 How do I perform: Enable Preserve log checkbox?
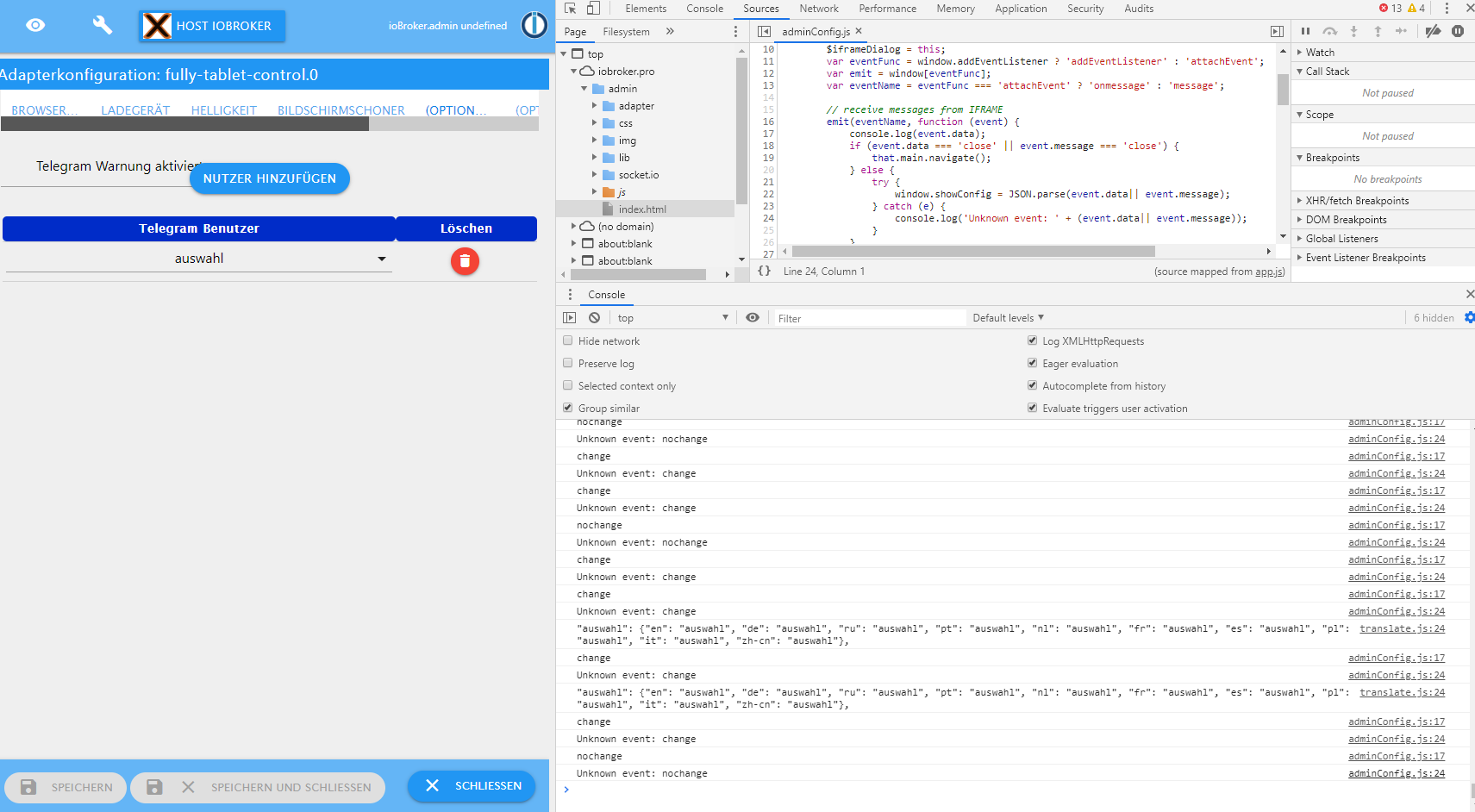567,363
